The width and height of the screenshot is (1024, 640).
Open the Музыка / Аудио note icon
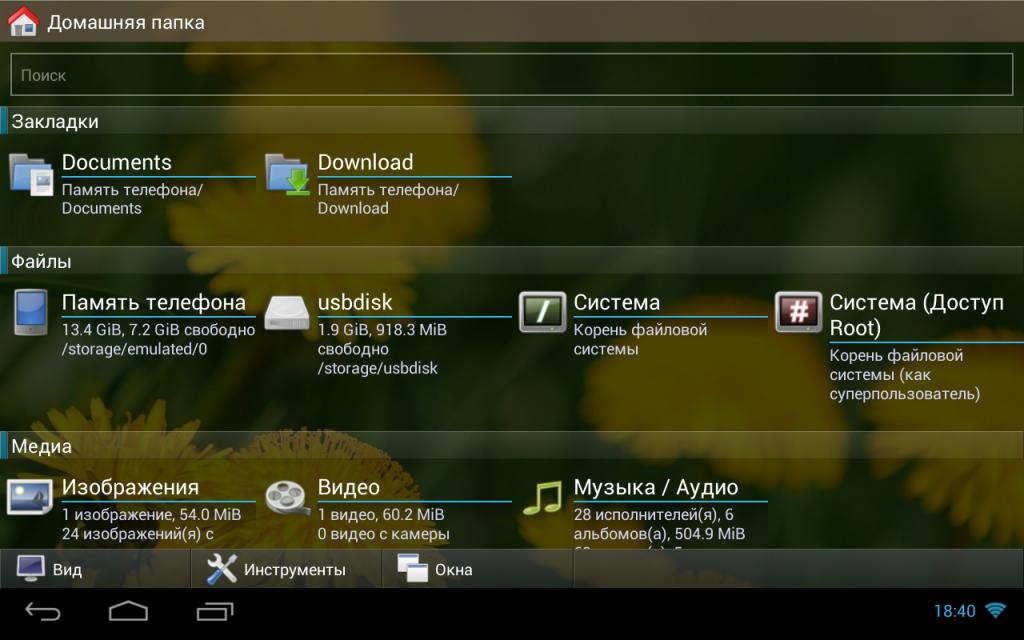pos(543,496)
